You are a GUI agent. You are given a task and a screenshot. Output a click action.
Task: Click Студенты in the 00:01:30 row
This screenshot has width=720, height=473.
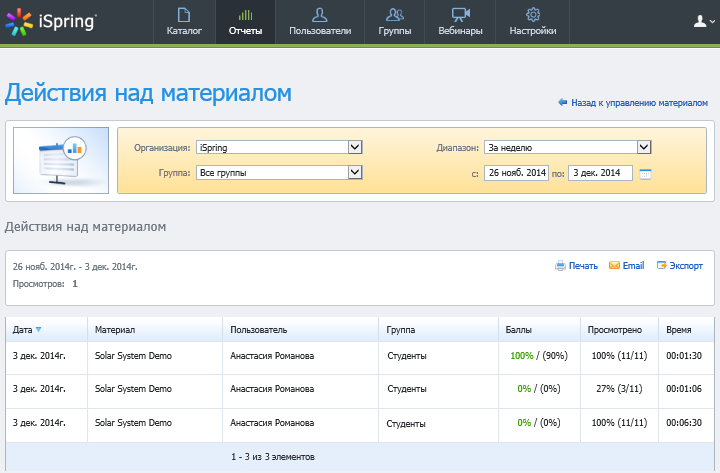pyautogui.click(x=407, y=356)
